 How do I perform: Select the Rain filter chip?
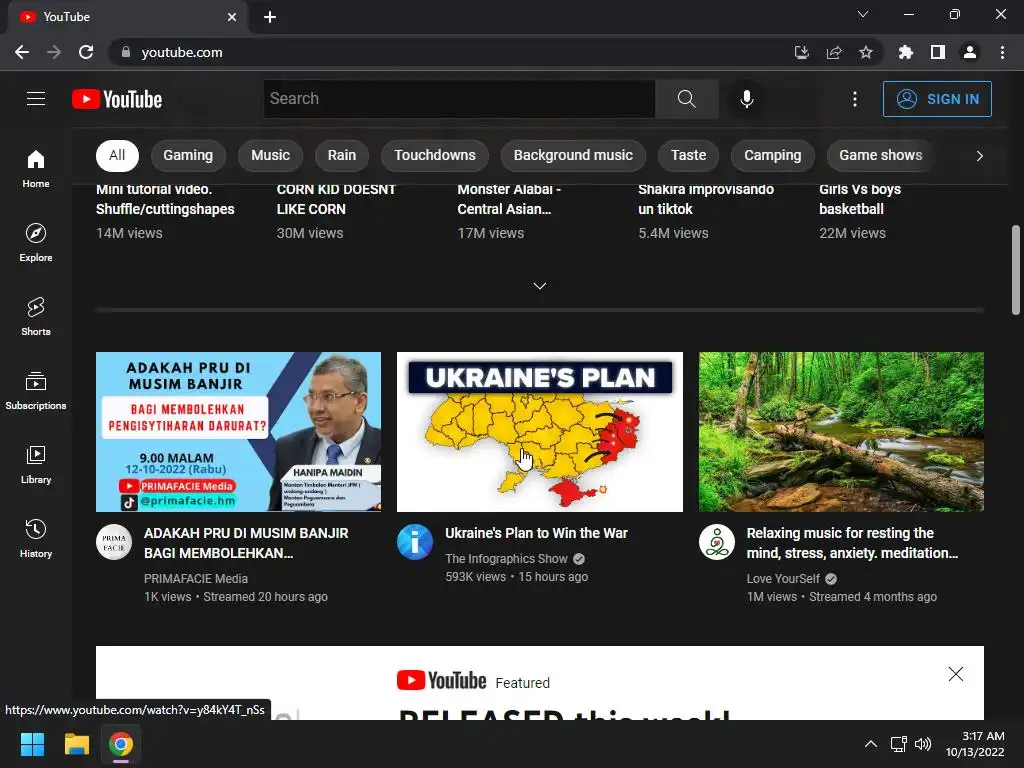tap(342, 155)
